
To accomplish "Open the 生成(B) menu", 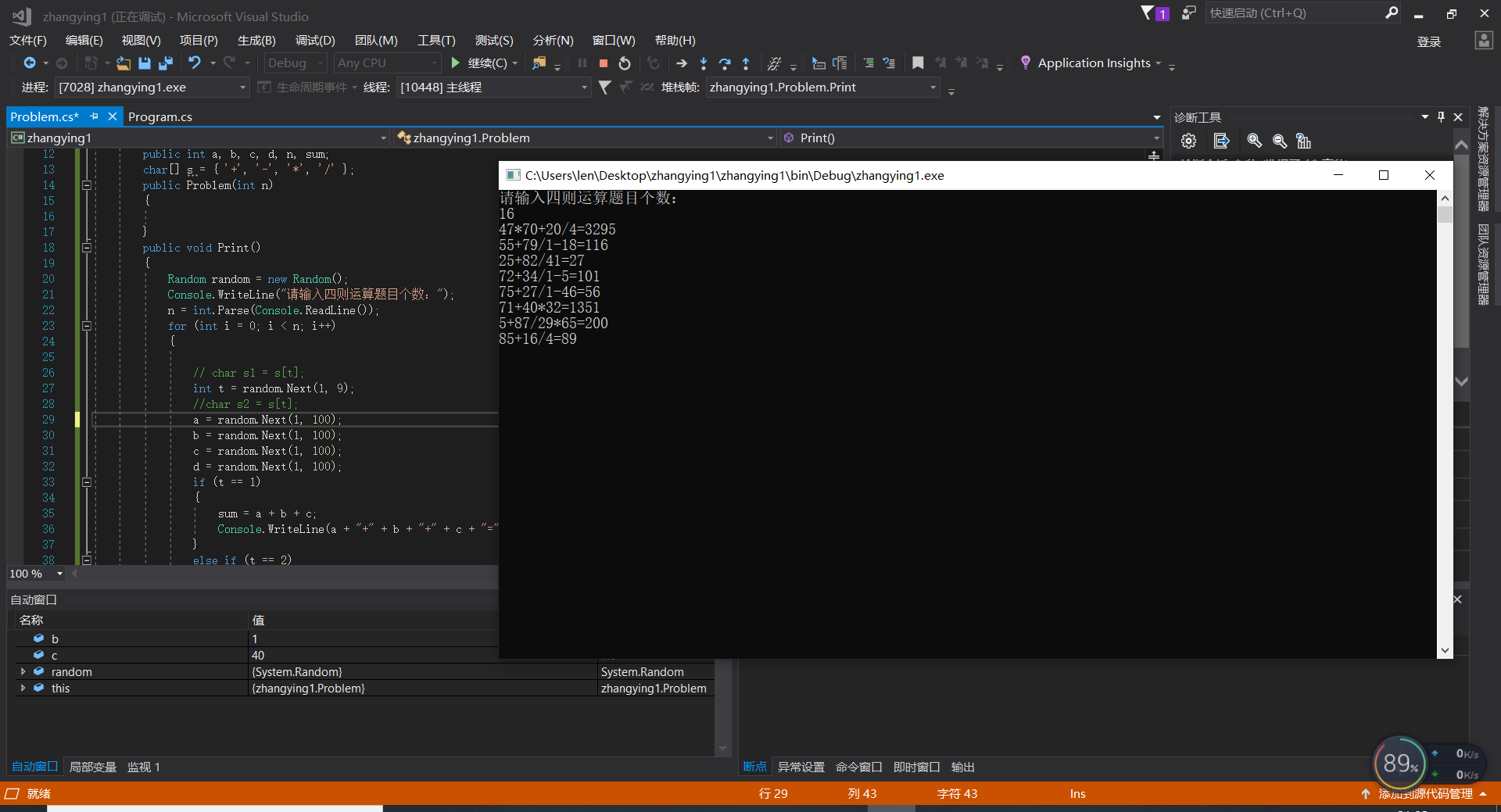I will pyautogui.click(x=256, y=41).
